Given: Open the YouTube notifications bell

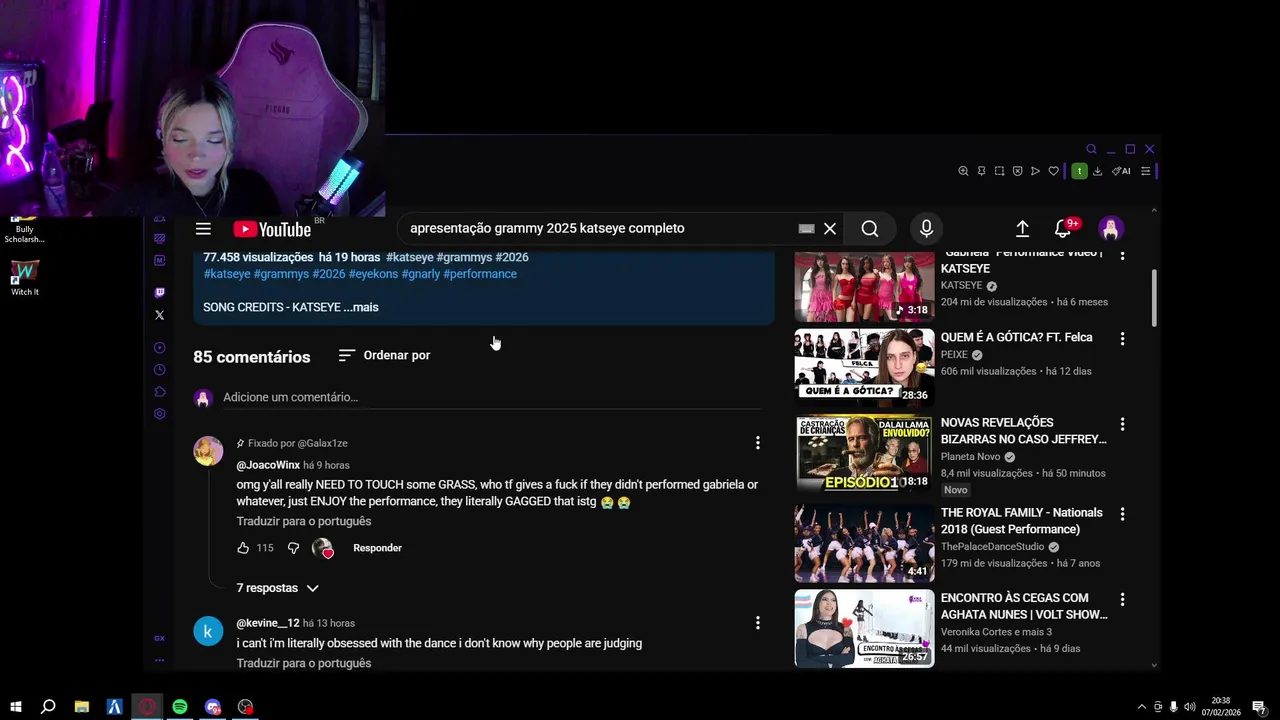Looking at the screenshot, I should click(1063, 229).
